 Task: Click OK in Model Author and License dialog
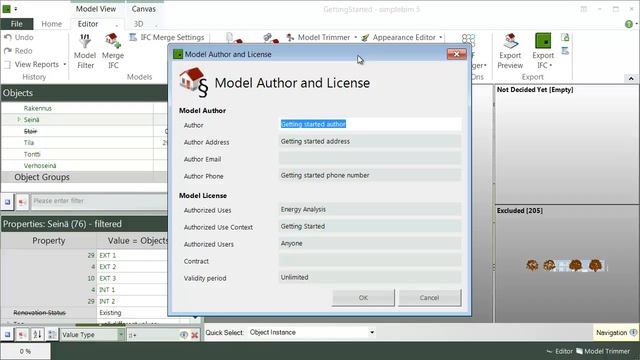coord(363,298)
